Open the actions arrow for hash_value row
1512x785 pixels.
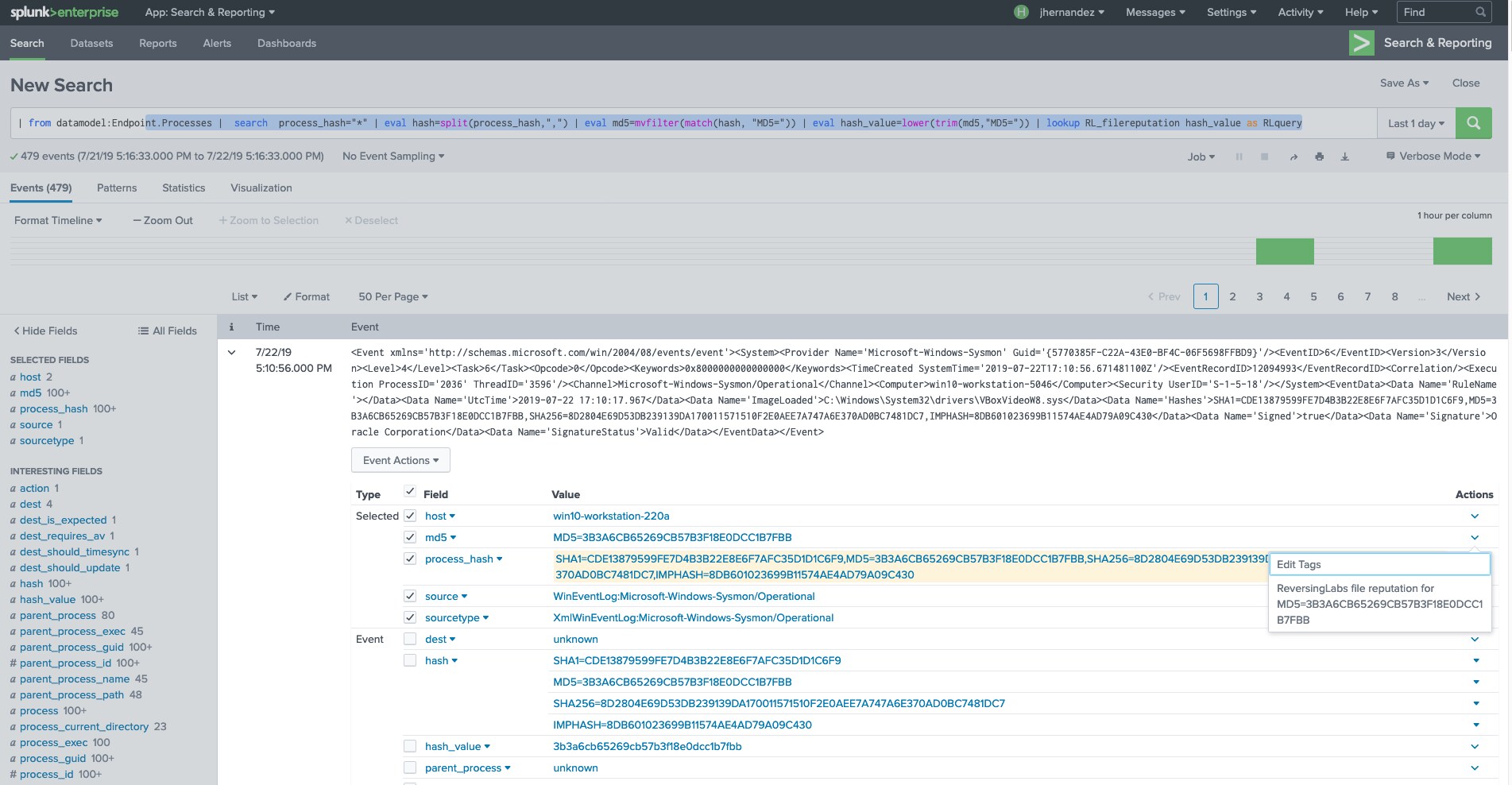pos(1475,746)
